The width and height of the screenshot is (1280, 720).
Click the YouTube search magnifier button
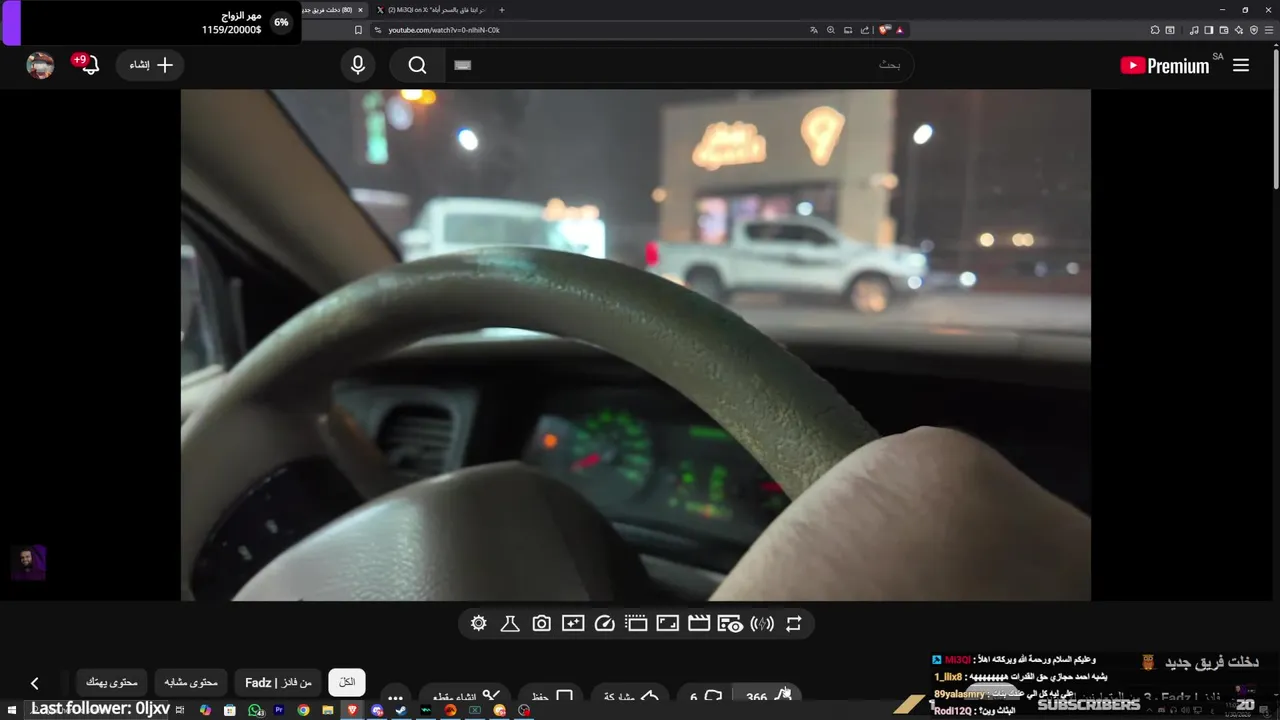[x=418, y=65]
